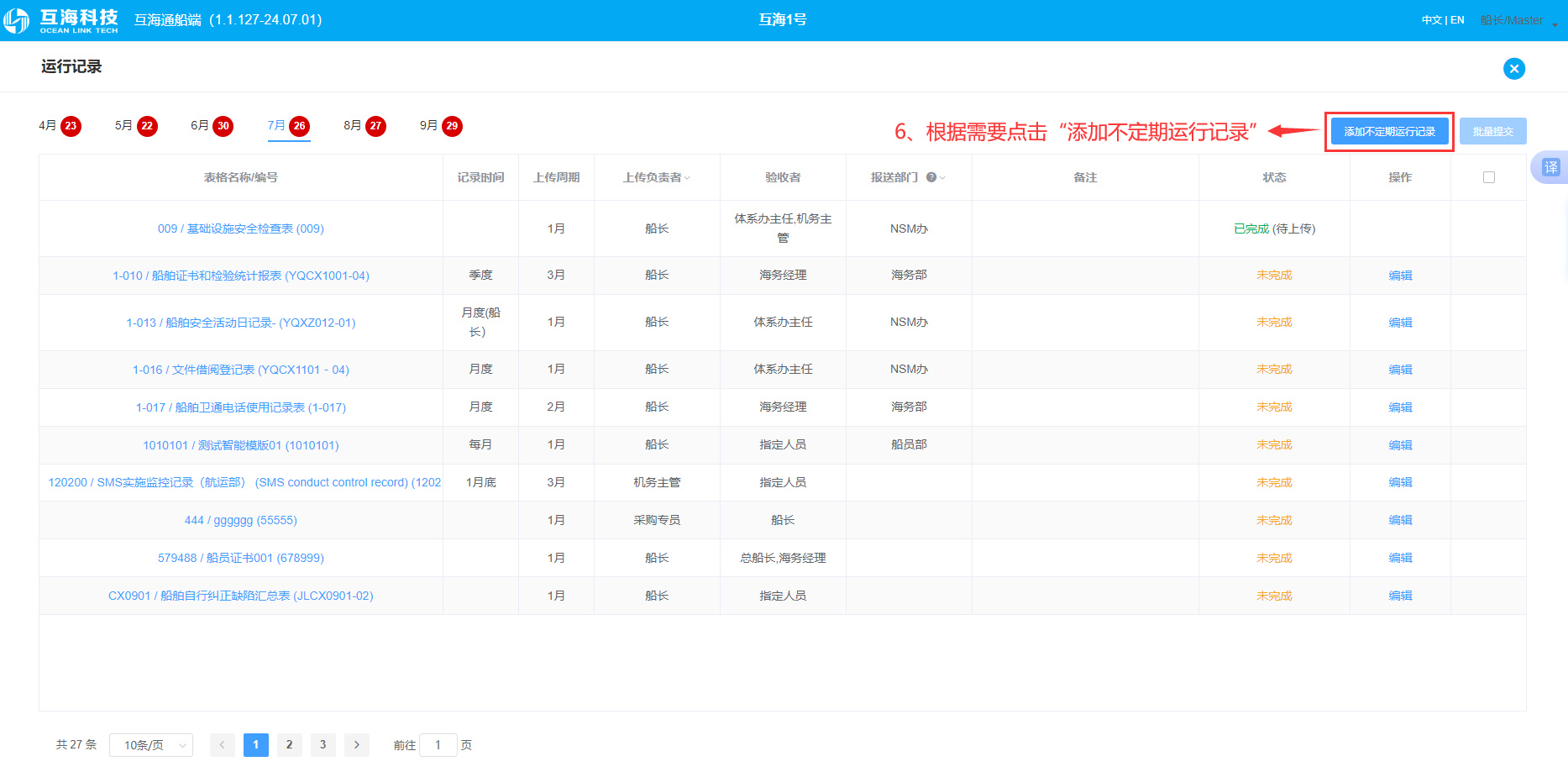Screen dimensions: 1568x772
Task: Open record 009 / 基础设施安全检查表
Action: coord(241,228)
